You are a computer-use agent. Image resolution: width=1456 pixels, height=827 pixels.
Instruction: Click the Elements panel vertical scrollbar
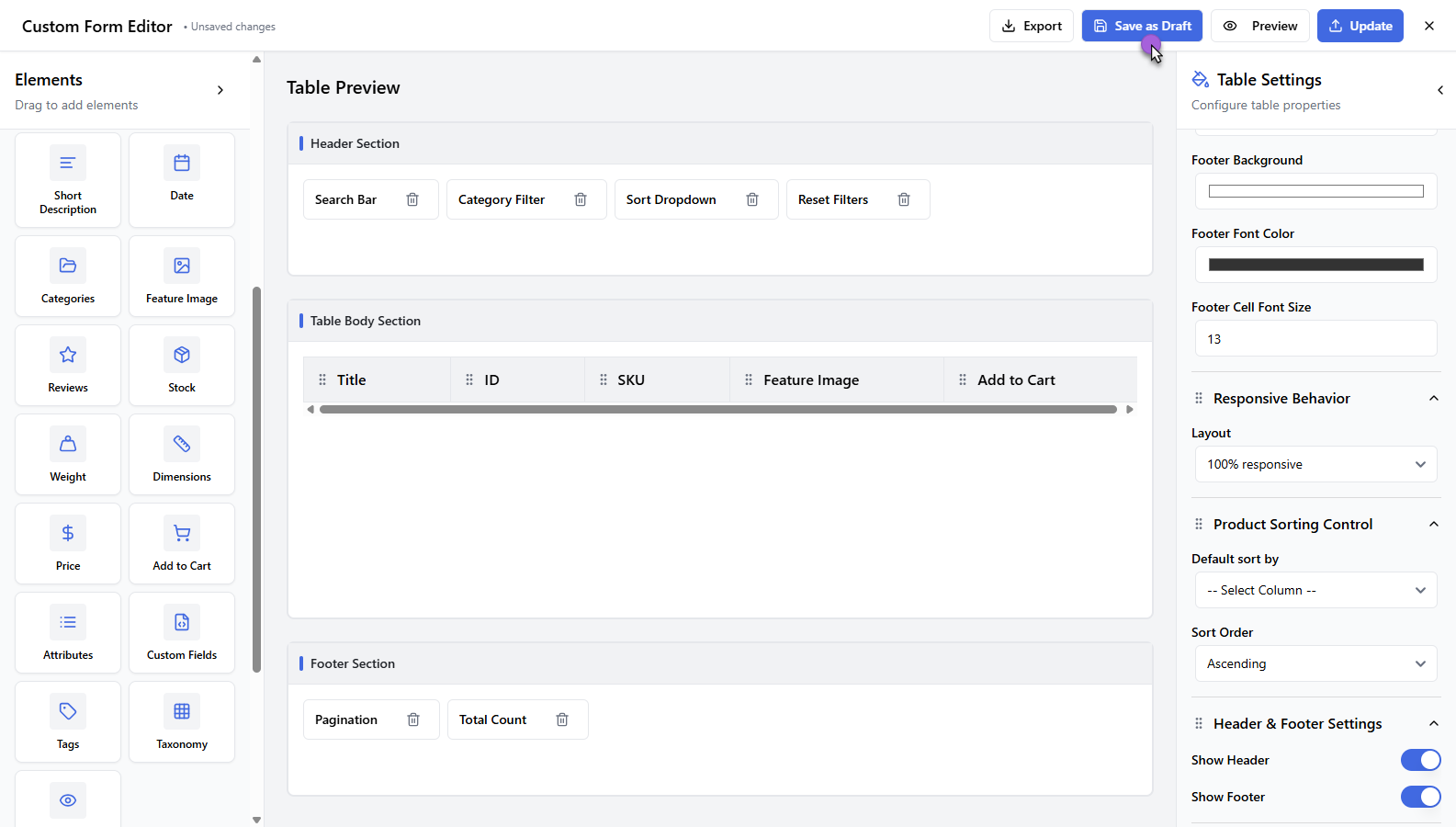pos(257,480)
